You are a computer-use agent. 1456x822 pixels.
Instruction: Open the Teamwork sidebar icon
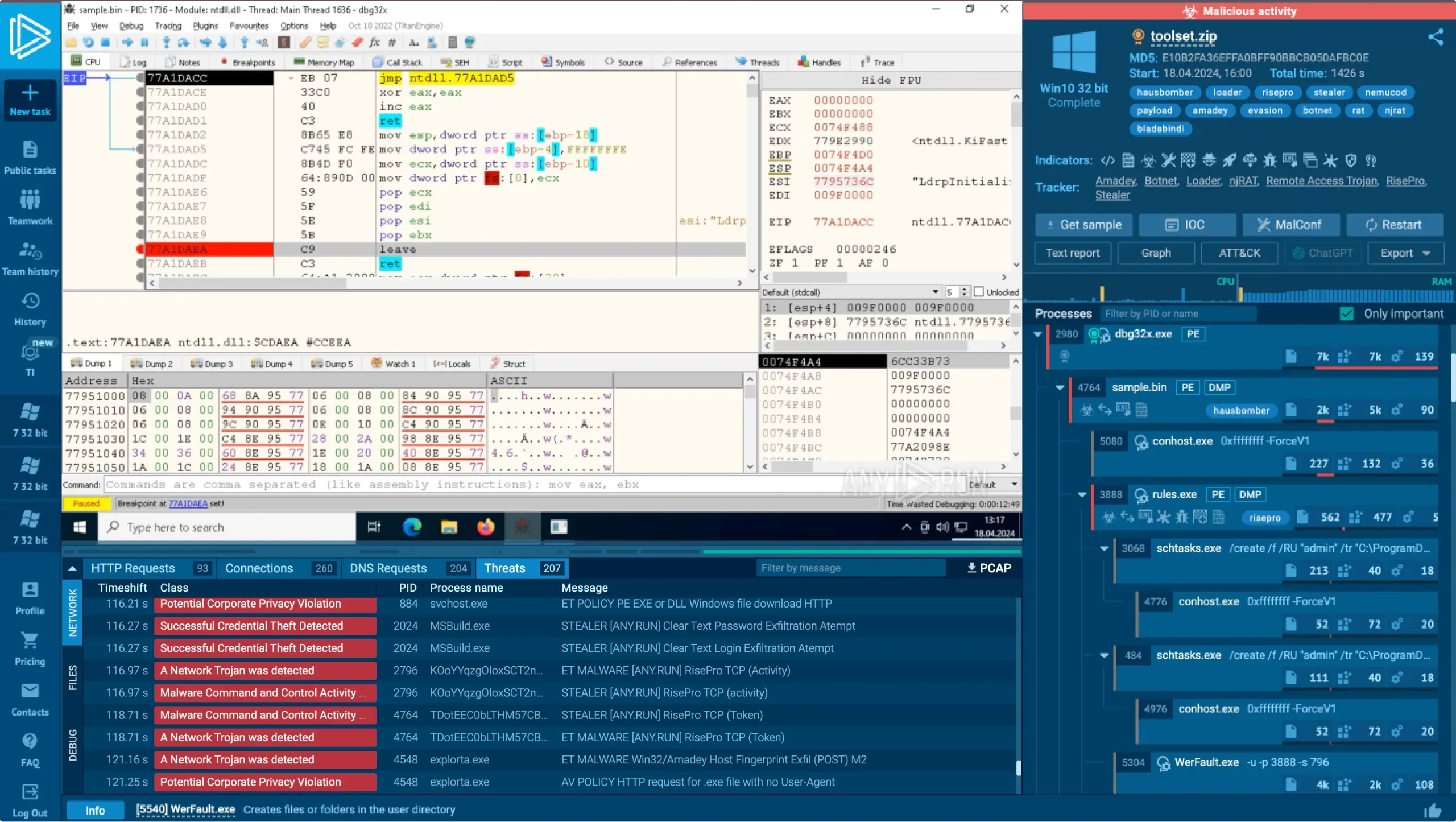(x=30, y=200)
